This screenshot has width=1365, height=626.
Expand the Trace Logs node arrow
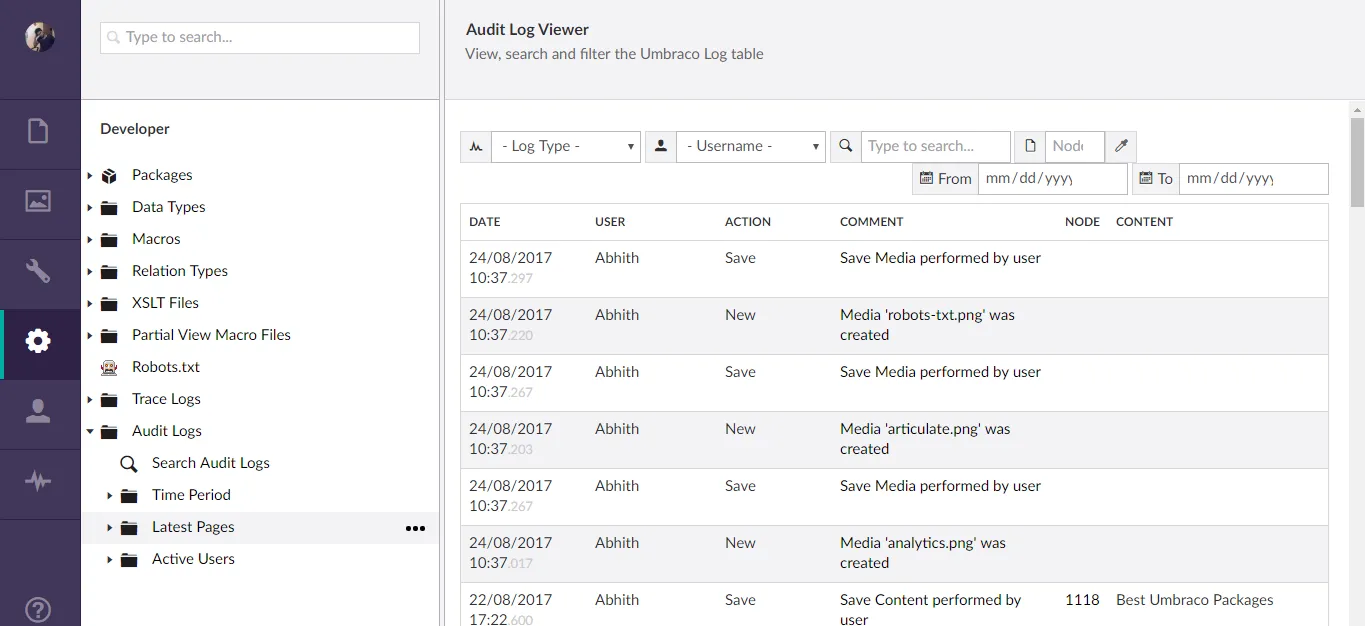pos(89,399)
